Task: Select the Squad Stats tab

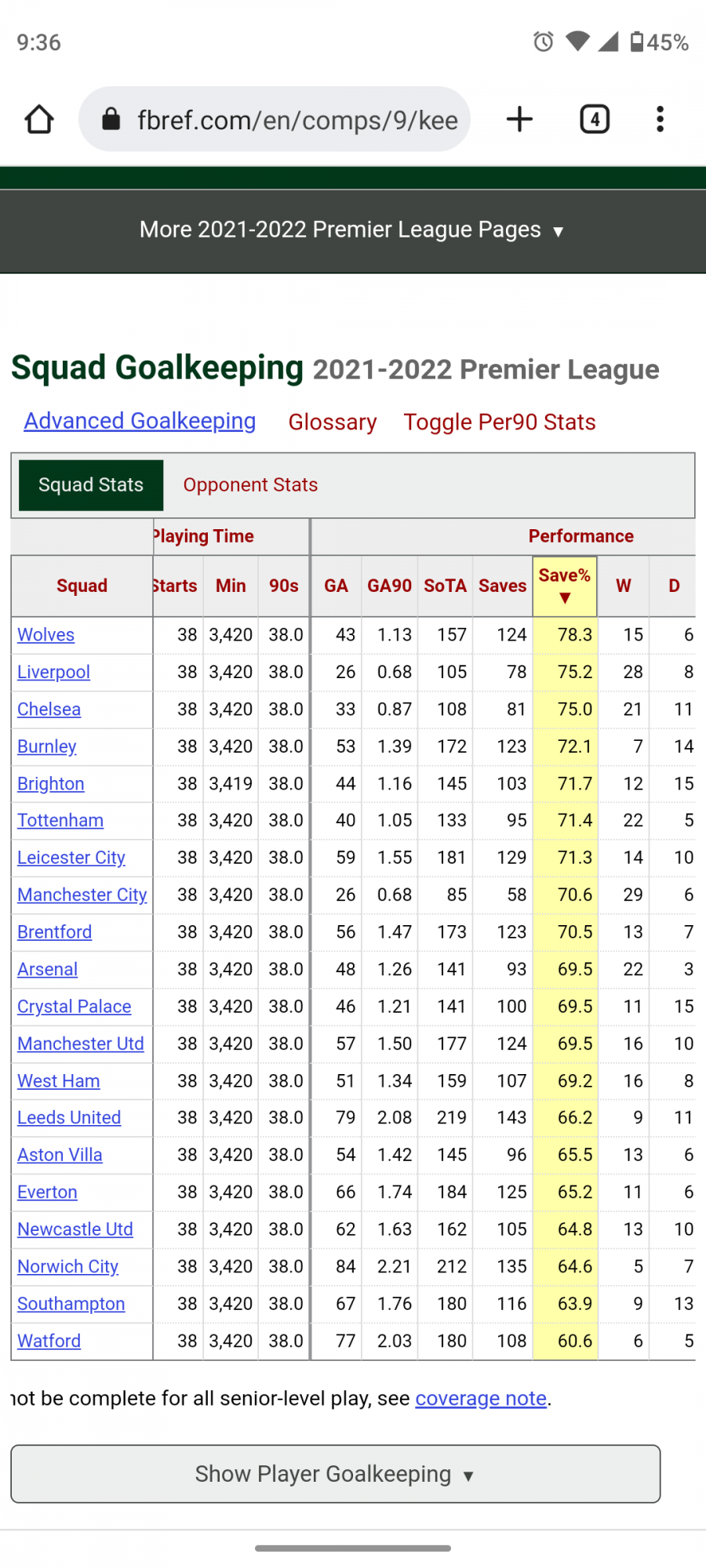Action: [x=91, y=485]
